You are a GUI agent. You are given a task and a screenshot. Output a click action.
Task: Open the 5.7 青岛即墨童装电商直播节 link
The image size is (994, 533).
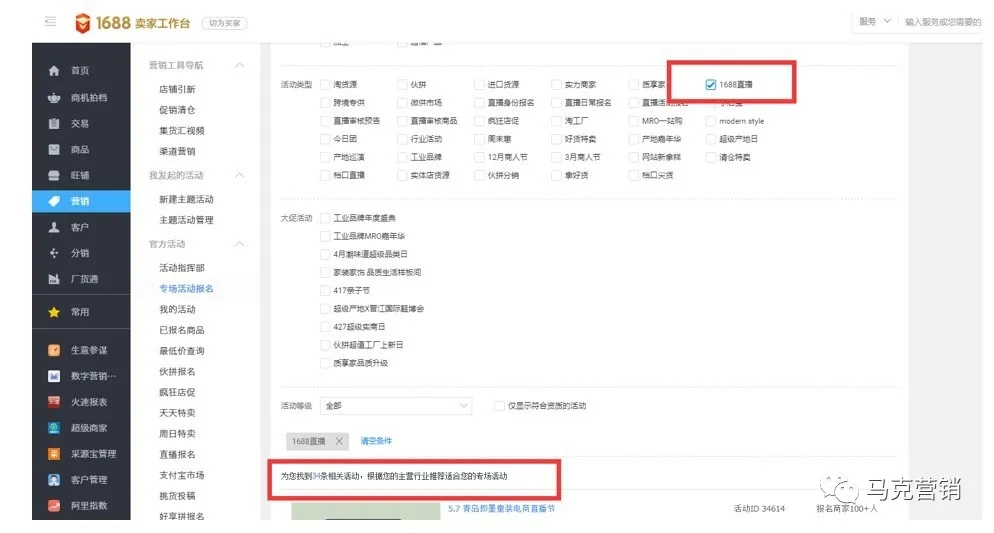click(501, 509)
